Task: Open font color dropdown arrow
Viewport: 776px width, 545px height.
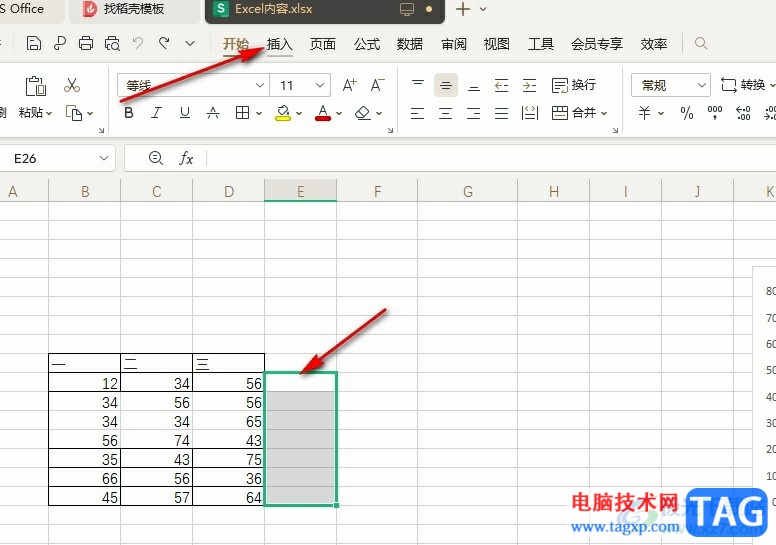Action: click(x=339, y=114)
